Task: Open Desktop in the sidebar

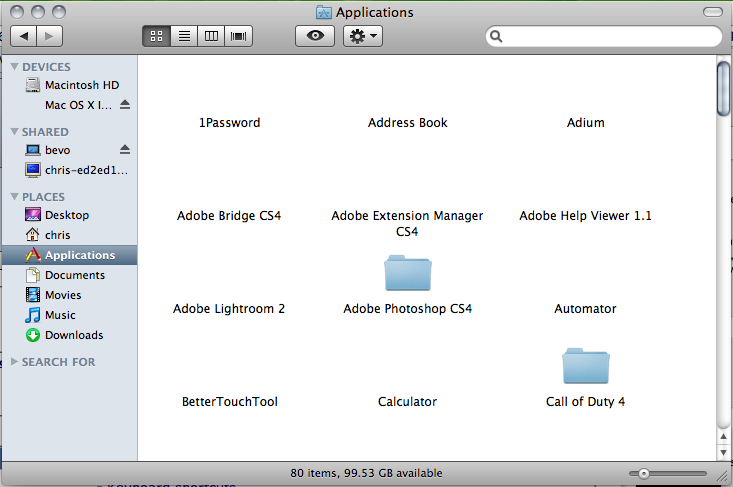Action: coord(70,215)
